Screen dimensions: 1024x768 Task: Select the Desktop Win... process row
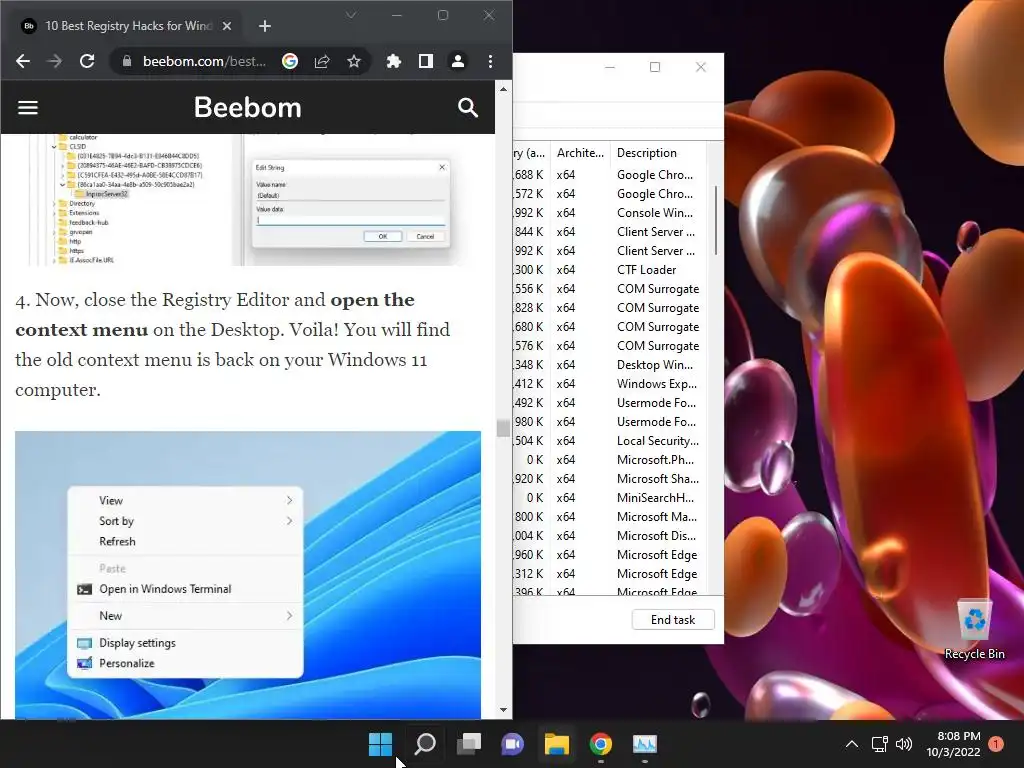click(x=612, y=365)
